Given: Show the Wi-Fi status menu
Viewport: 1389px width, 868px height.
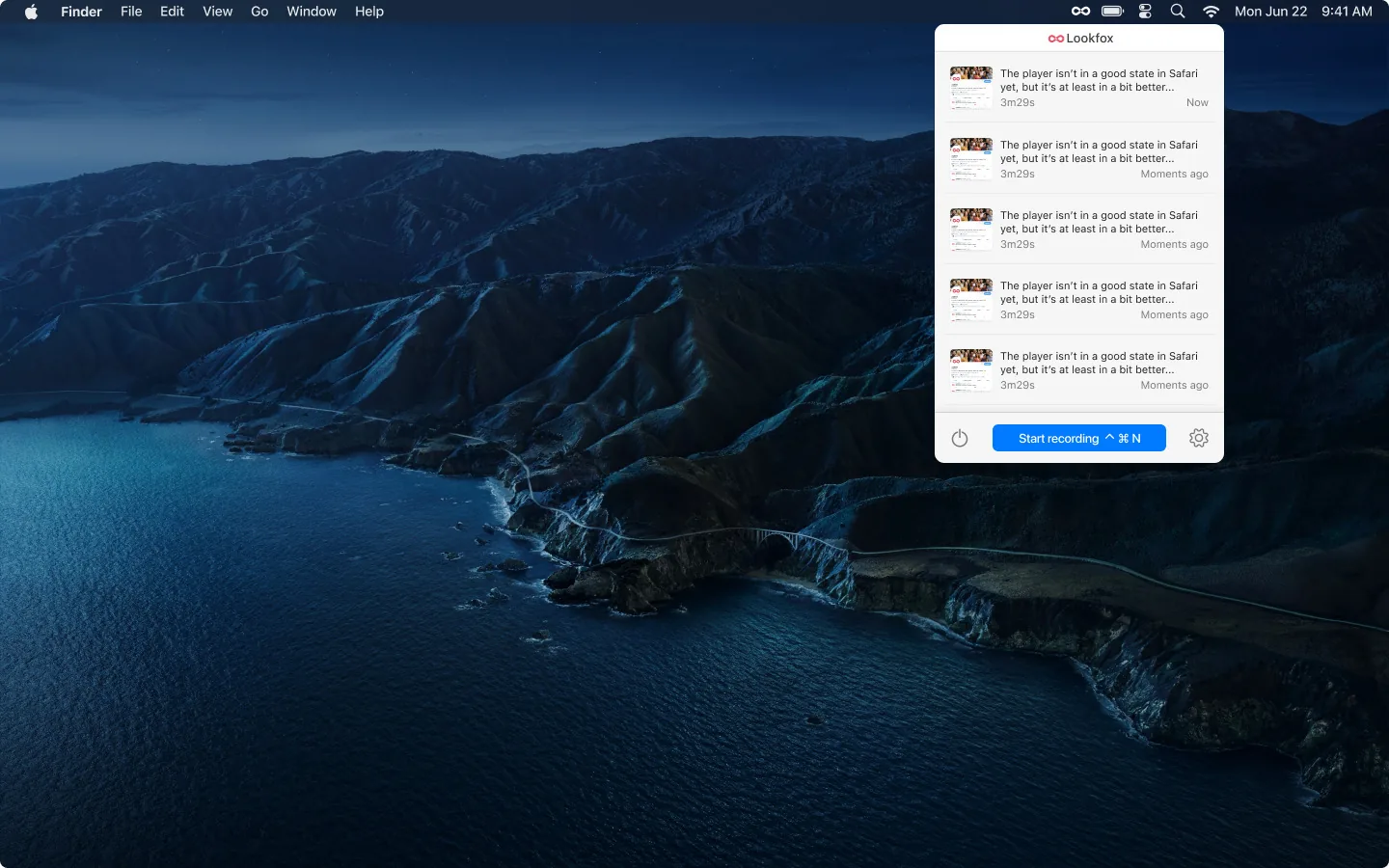Looking at the screenshot, I should 1211,12.
